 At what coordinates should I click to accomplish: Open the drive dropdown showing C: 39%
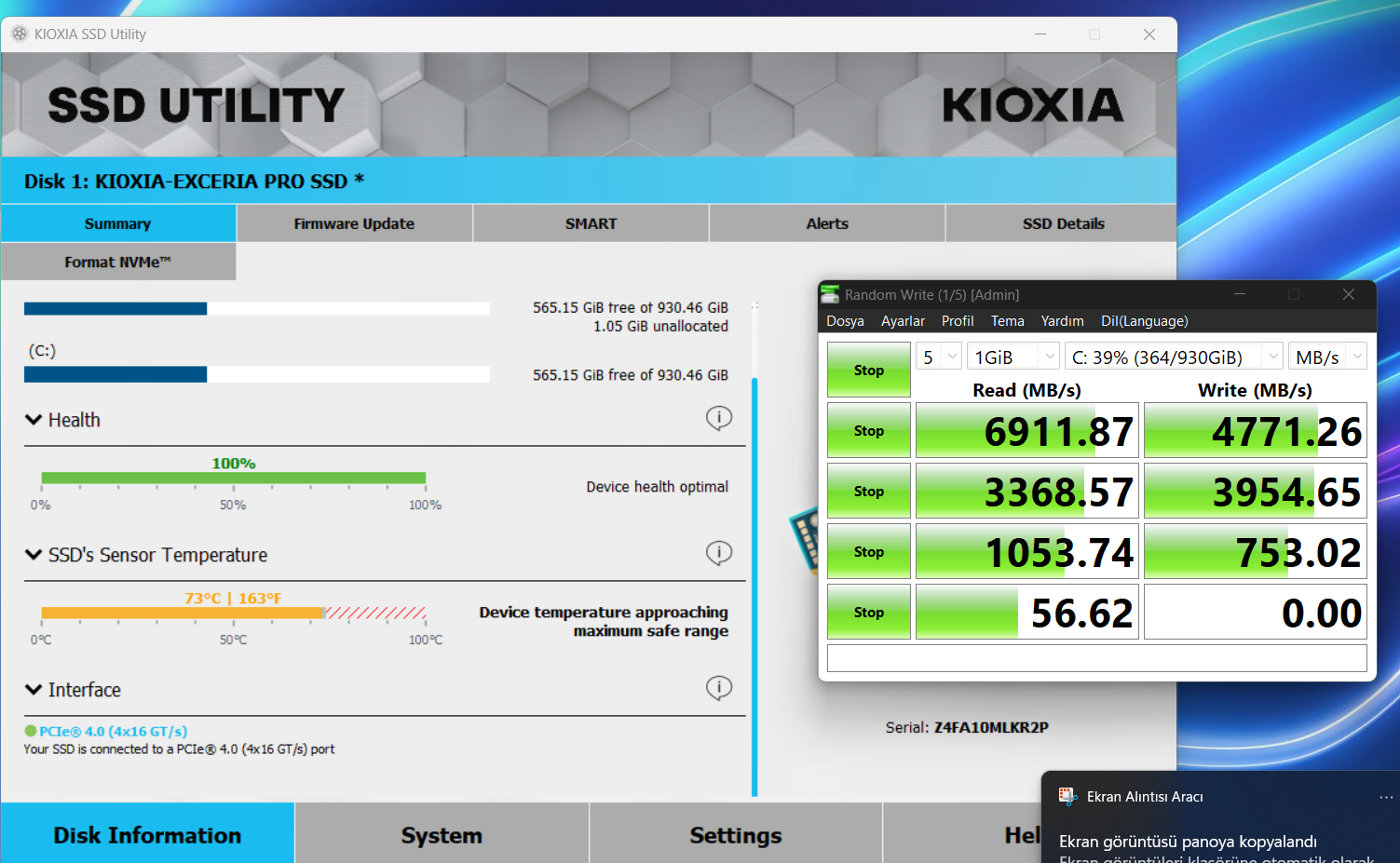(1175, 357)
